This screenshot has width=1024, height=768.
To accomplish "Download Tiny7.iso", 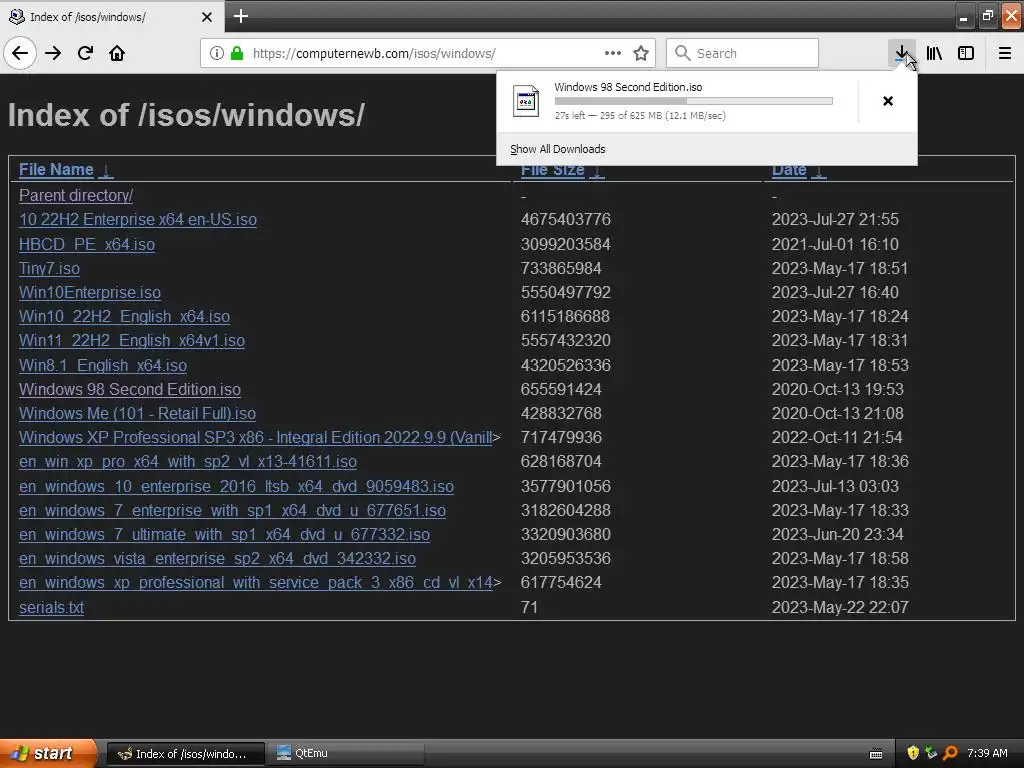I will [49, 268].
